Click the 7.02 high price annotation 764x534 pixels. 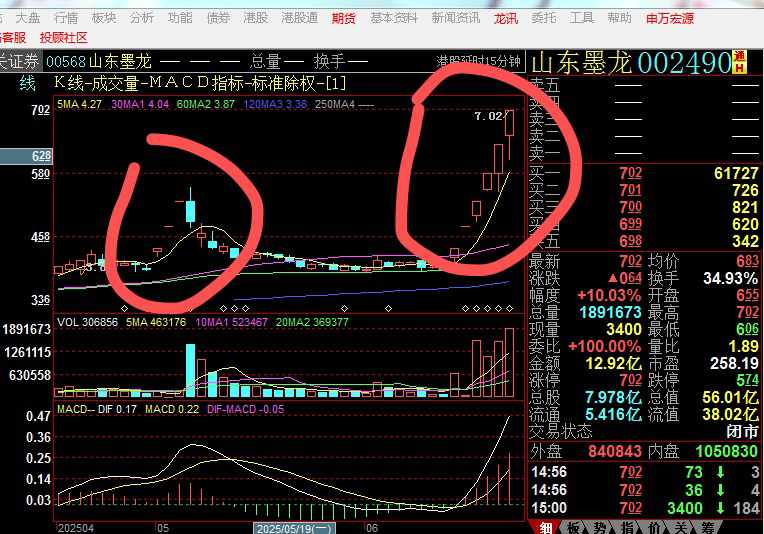coord(488,116)
